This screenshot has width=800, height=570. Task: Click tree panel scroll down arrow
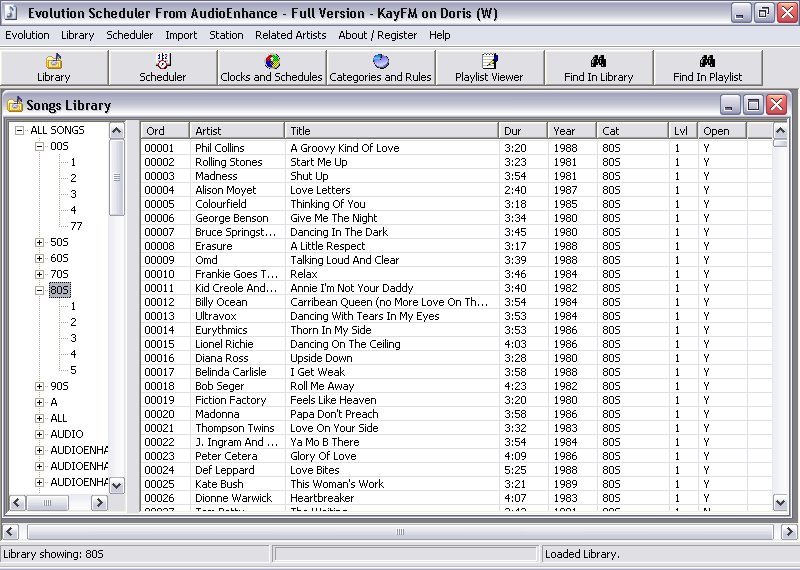[x=117, y=485]
